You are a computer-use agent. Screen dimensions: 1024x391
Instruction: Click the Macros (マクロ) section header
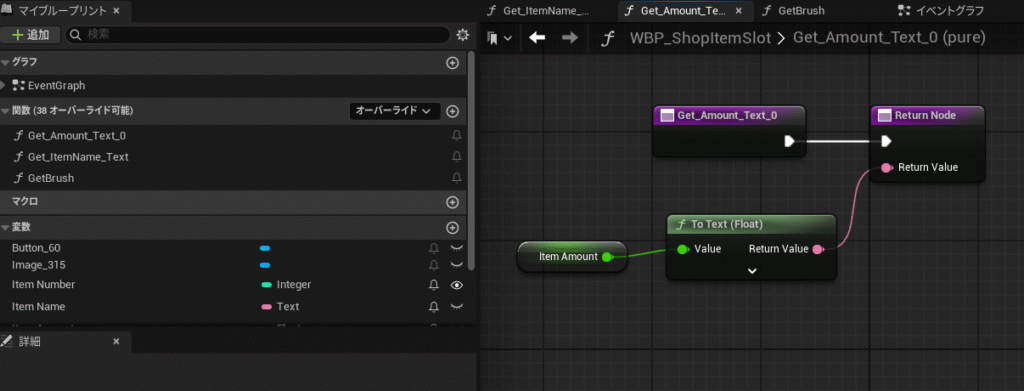tap(232, 202)
